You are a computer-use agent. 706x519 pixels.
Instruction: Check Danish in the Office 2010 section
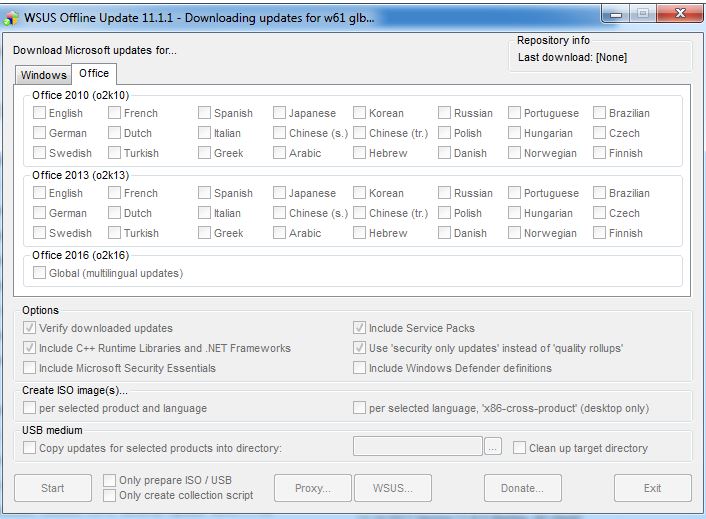click(444, 153)
